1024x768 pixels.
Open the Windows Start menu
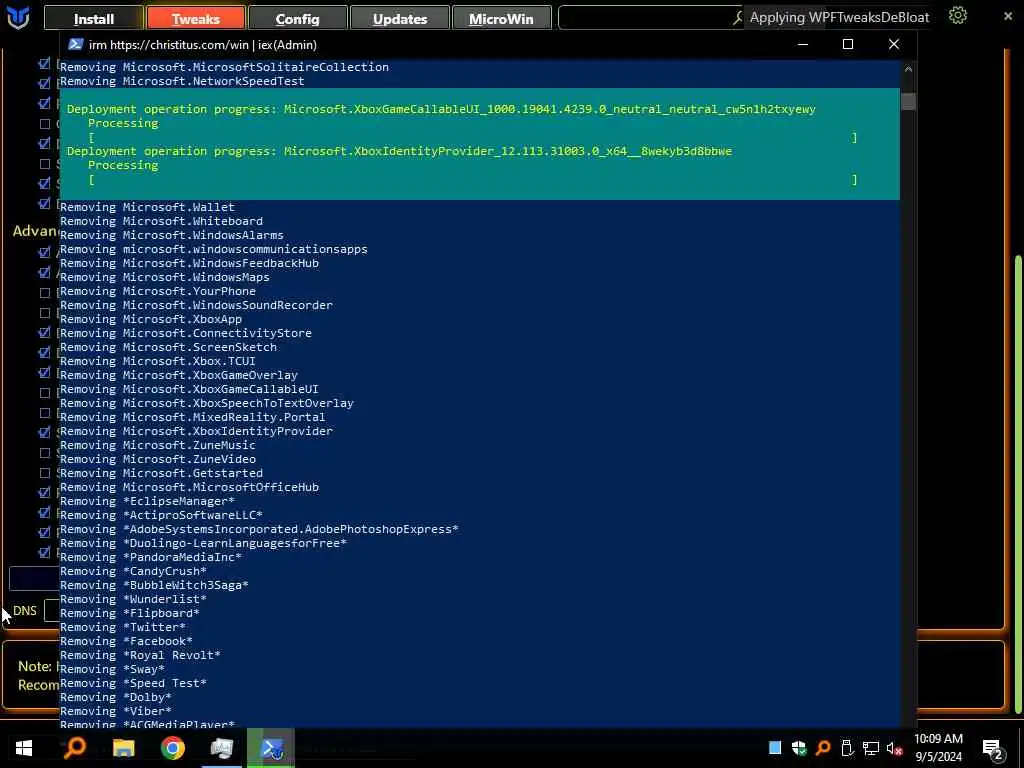coord(24,748)
